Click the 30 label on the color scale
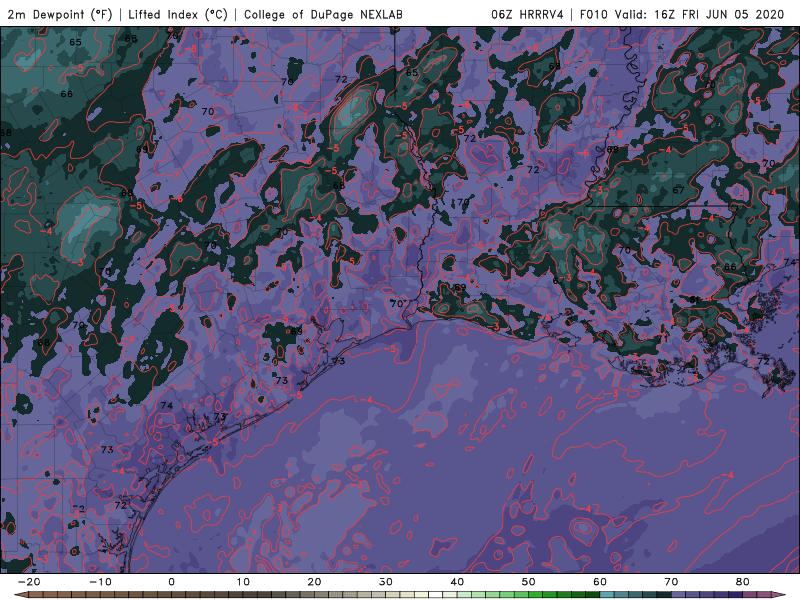 [386, 582]
